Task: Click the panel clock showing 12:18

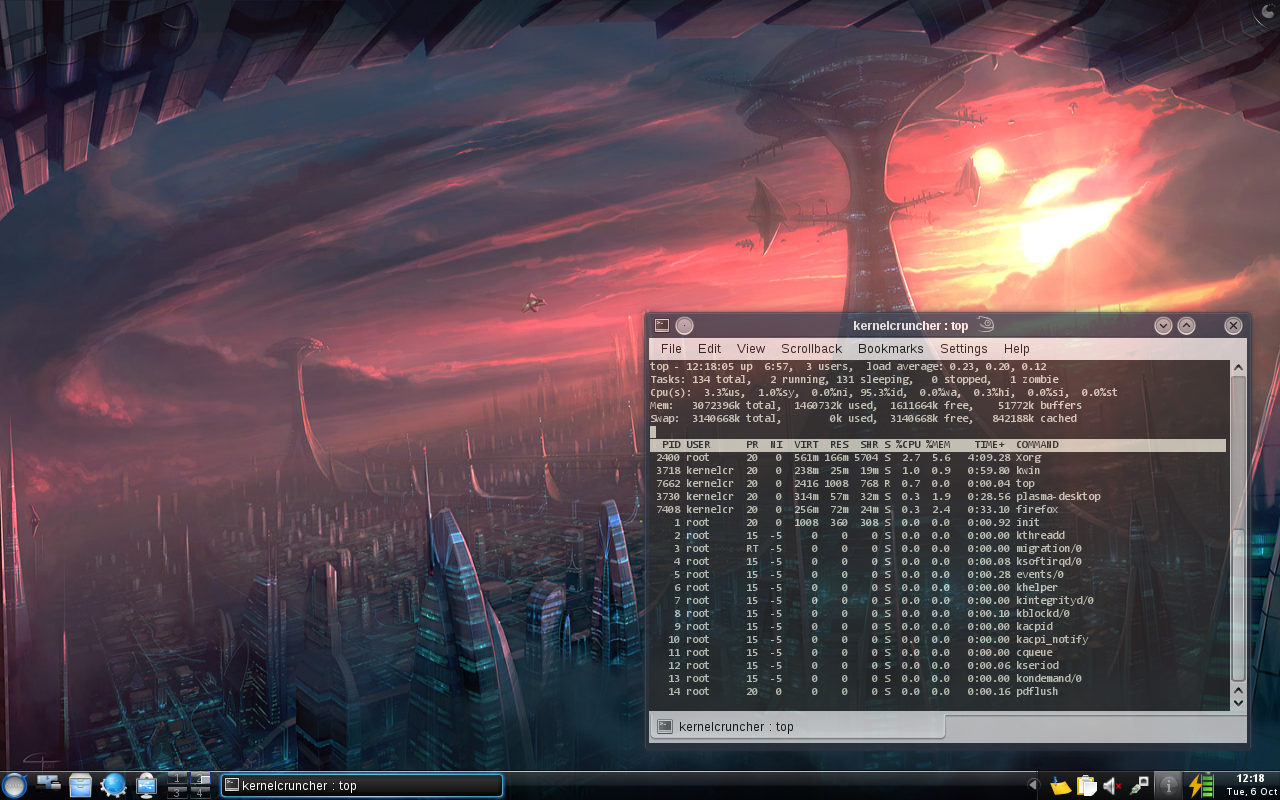Action: (x=1249, y=785)
